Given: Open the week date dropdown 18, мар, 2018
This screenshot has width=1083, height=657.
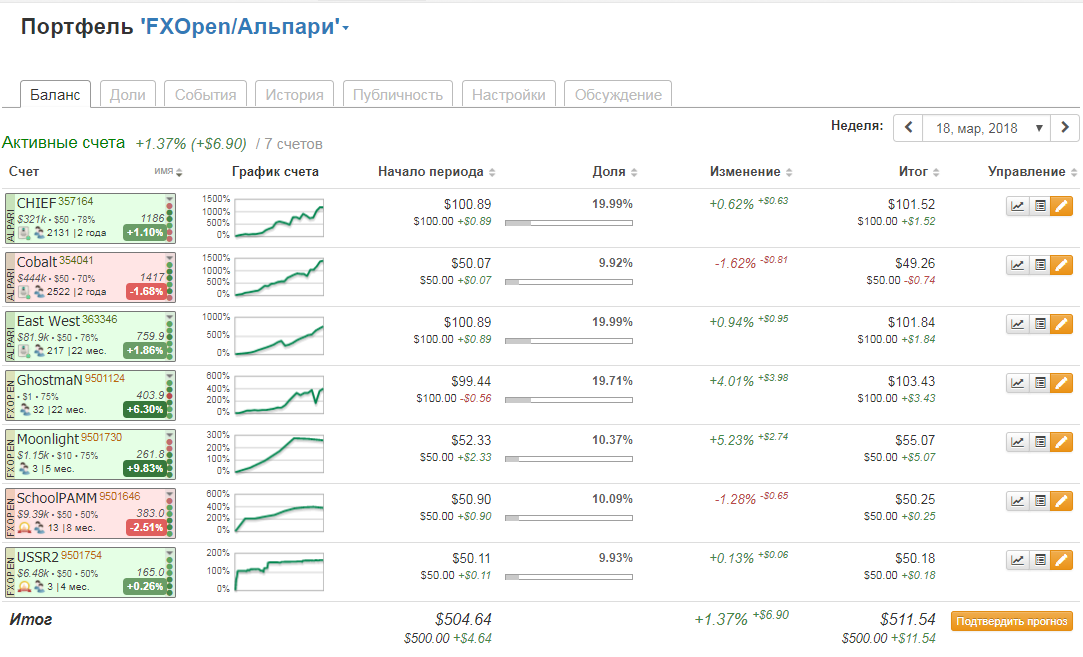Looking at the screenshot, I should click(x=986, y=128).
